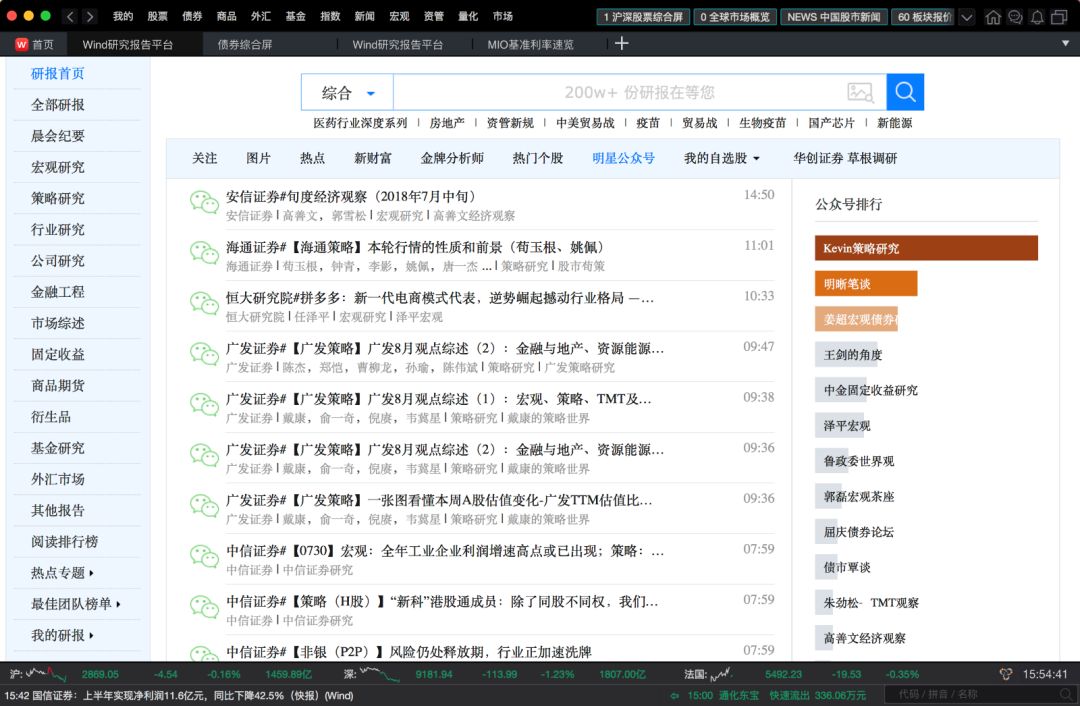
Task: Open the message chat icon near the bell
Action: coord(1015,16)
